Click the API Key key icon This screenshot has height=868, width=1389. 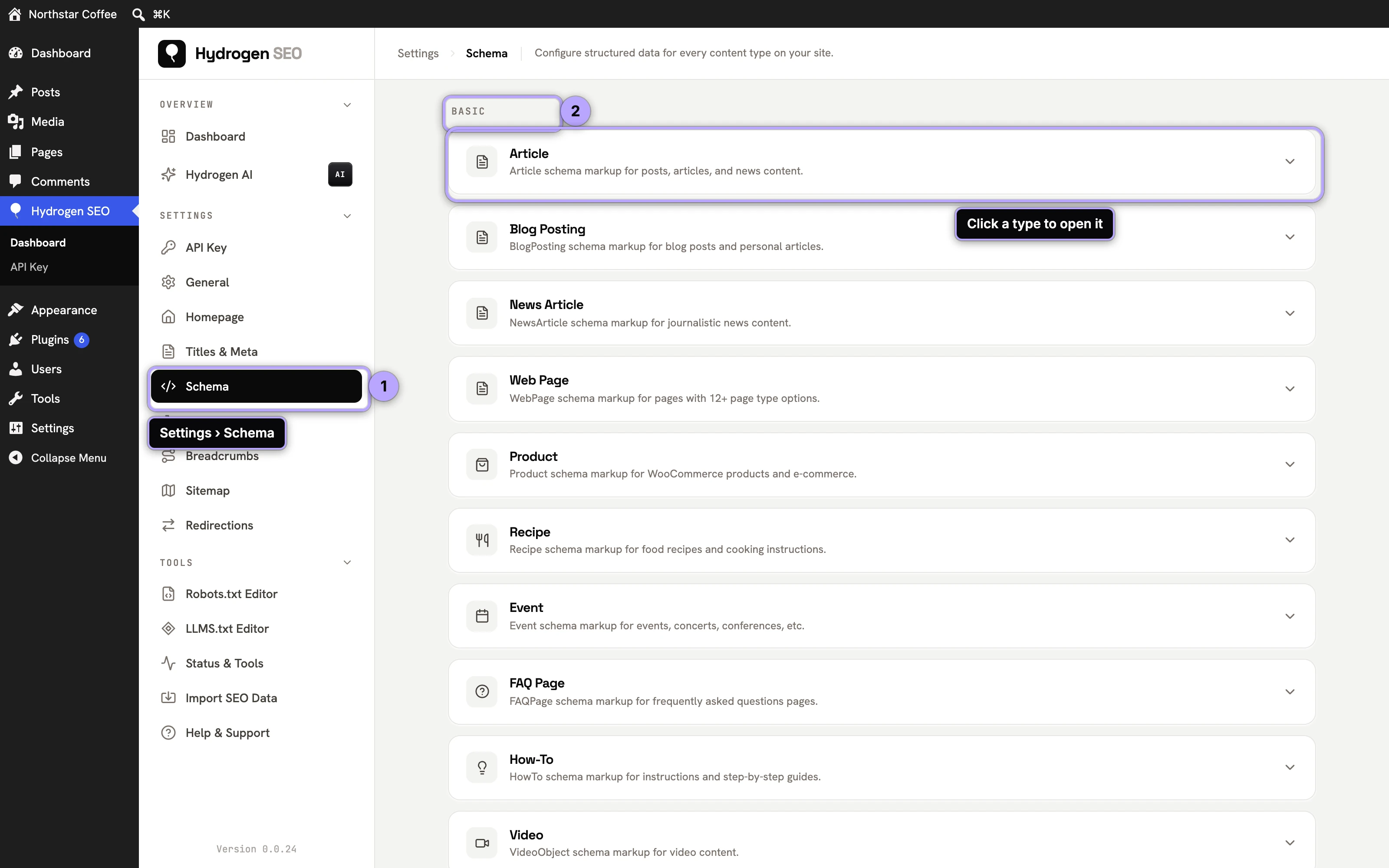(x=168, y=247)
